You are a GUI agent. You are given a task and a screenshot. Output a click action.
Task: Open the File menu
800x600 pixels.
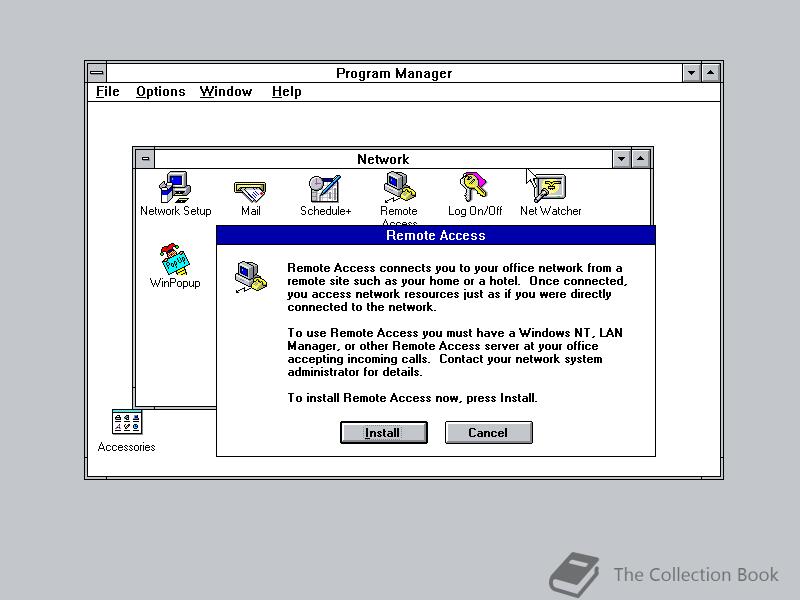(108, 91)
